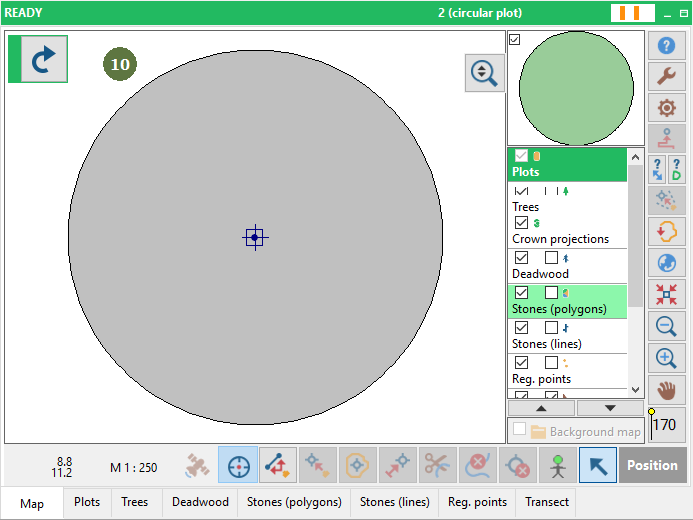Click the blue globe button
Image resolution: width=693 pixels, height=520 pixels.
coord(666,263)
